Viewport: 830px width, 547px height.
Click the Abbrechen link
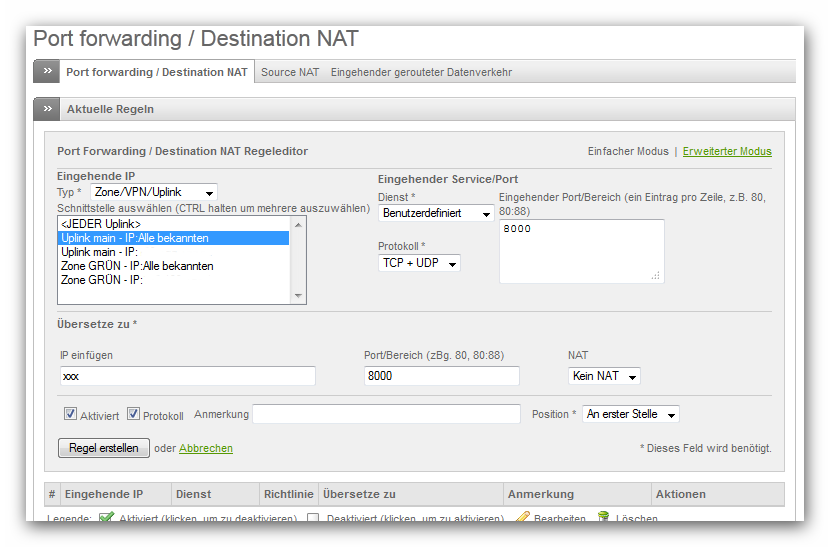point(206,448)
